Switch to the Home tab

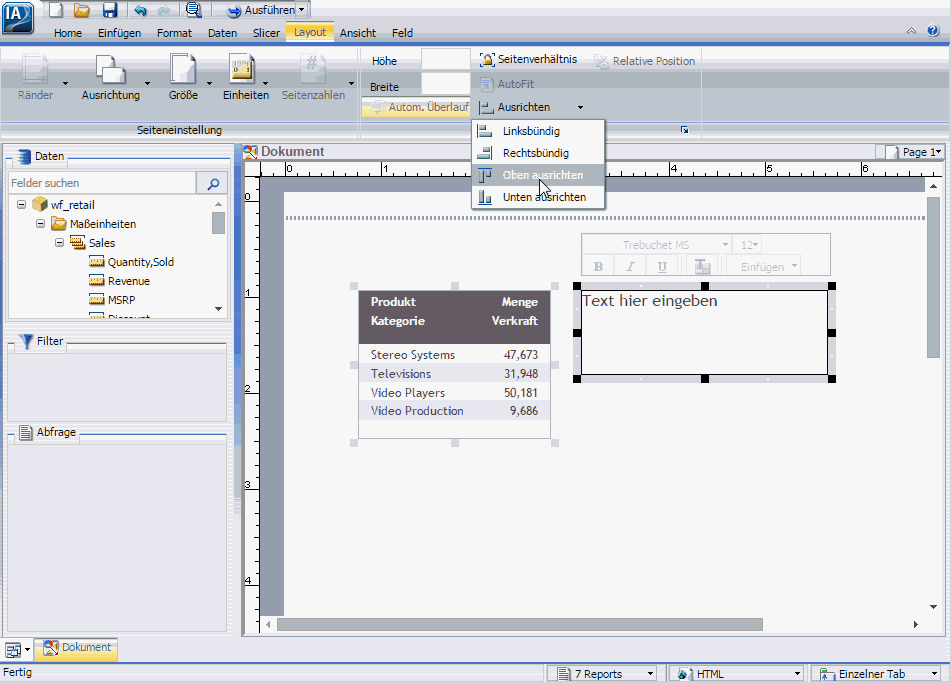(67, 33)
